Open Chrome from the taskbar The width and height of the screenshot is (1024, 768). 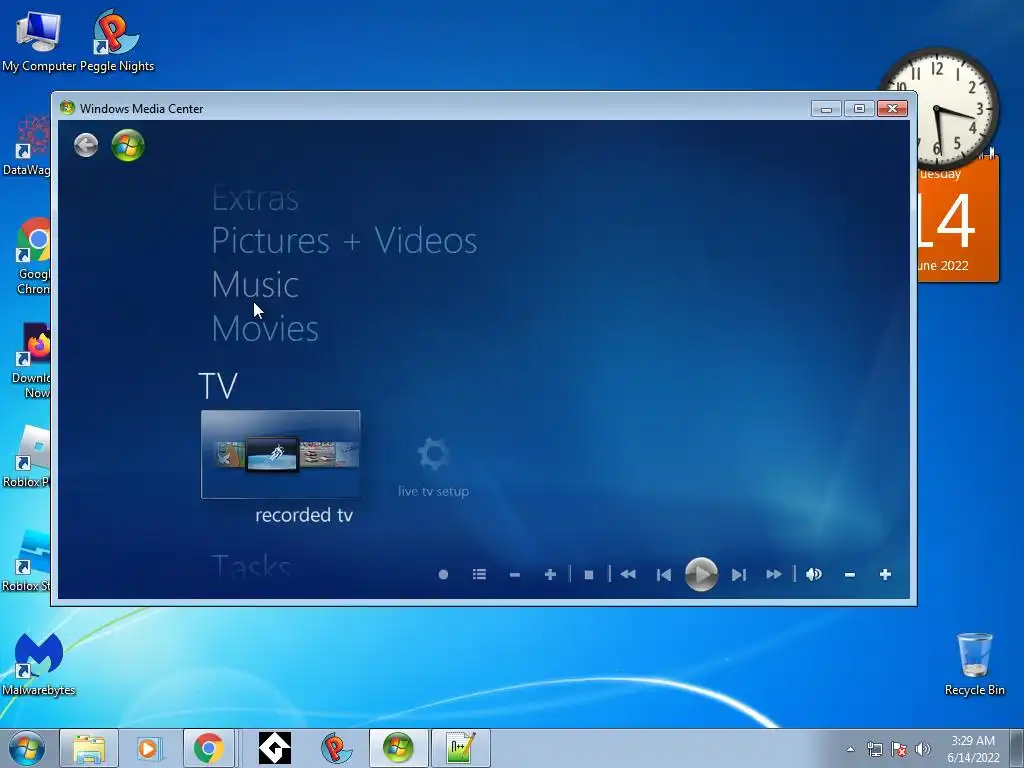click(208, 748)
